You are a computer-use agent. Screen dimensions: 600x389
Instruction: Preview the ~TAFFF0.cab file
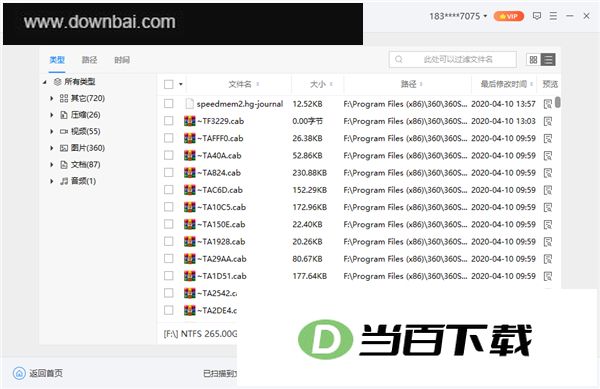click(548, 138)
